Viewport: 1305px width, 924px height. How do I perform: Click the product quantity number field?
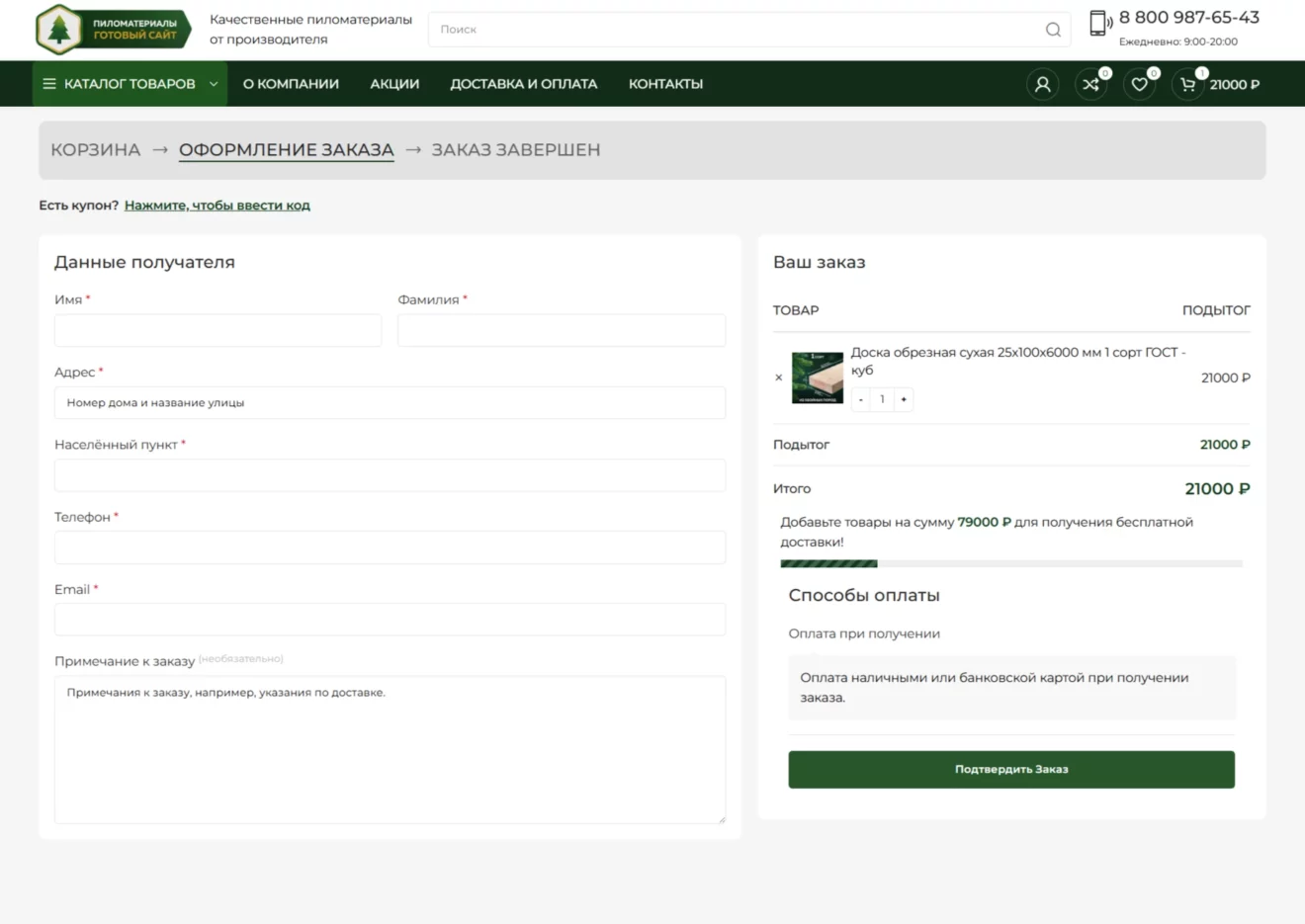tap(882, 399)
